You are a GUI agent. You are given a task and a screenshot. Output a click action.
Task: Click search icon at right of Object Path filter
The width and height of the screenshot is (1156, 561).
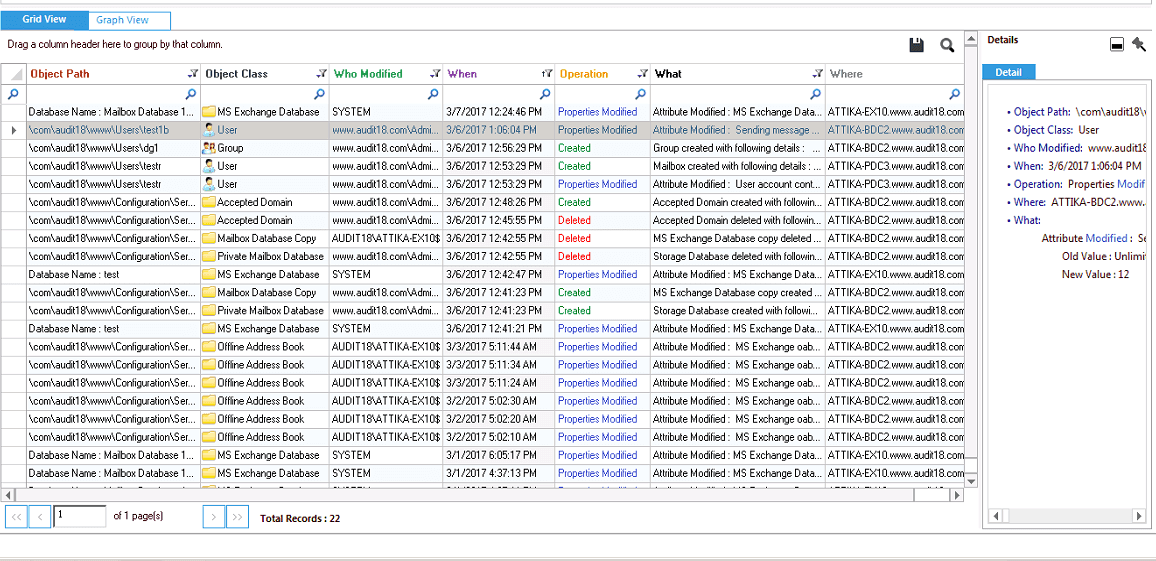pyautogui.click(x=191, y=94)
